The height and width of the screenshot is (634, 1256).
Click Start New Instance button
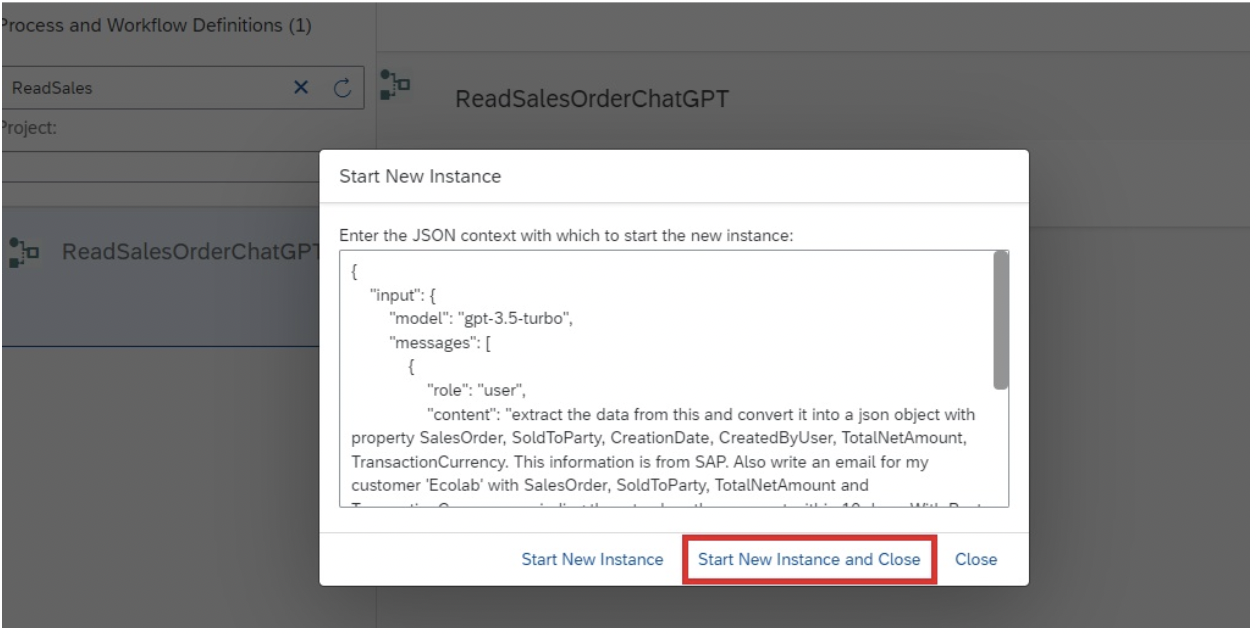(x=592, y=560)
